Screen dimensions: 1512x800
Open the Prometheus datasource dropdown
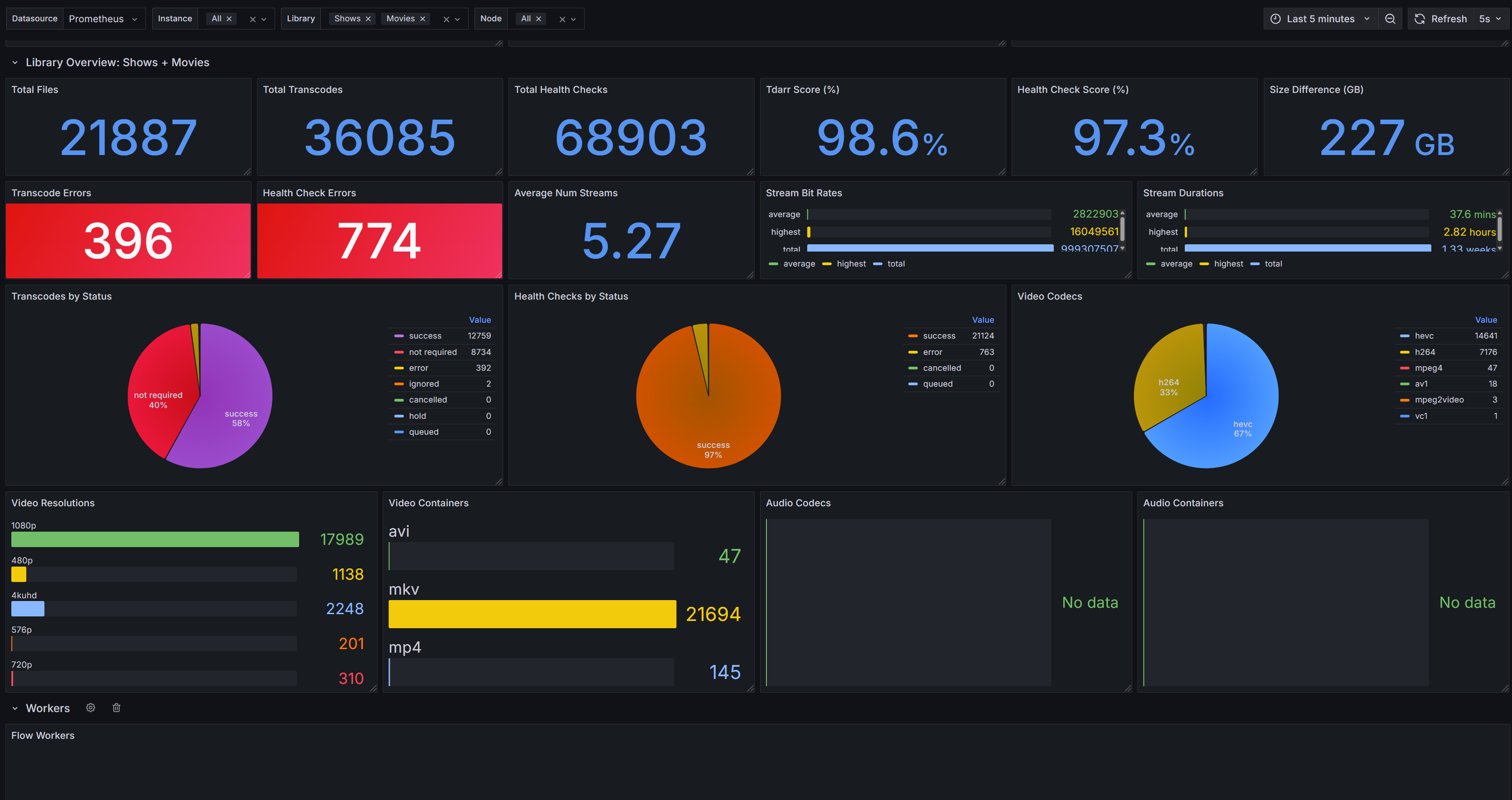coord(103,19)
